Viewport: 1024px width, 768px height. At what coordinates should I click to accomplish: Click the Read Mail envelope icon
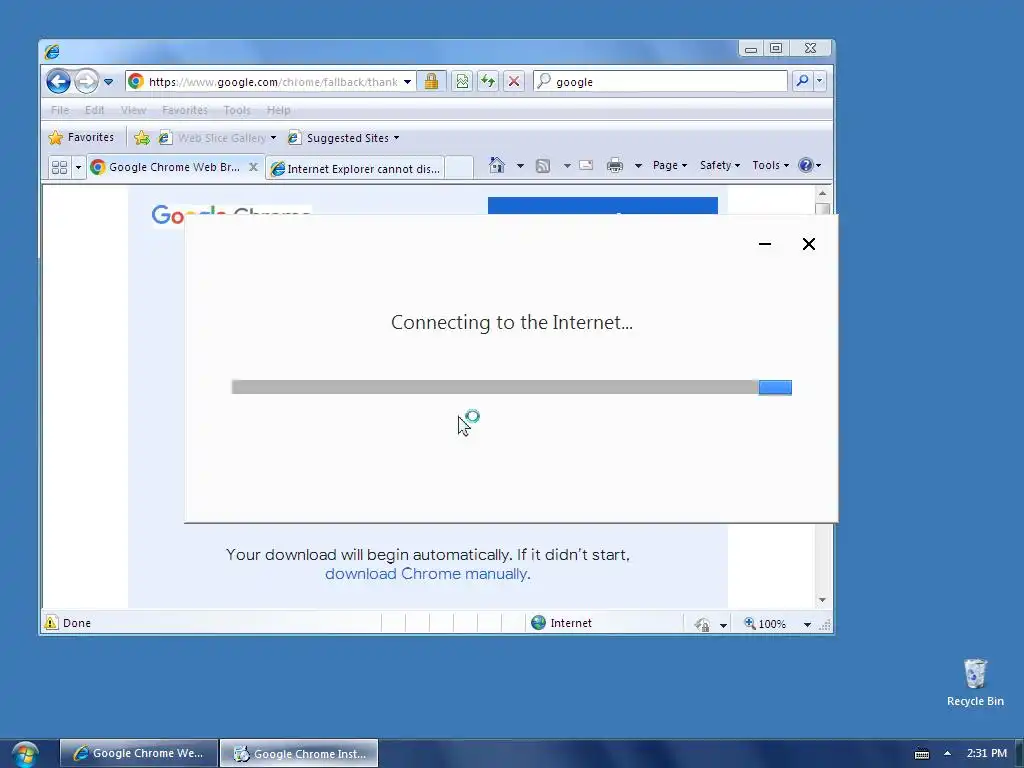[586, 165]
